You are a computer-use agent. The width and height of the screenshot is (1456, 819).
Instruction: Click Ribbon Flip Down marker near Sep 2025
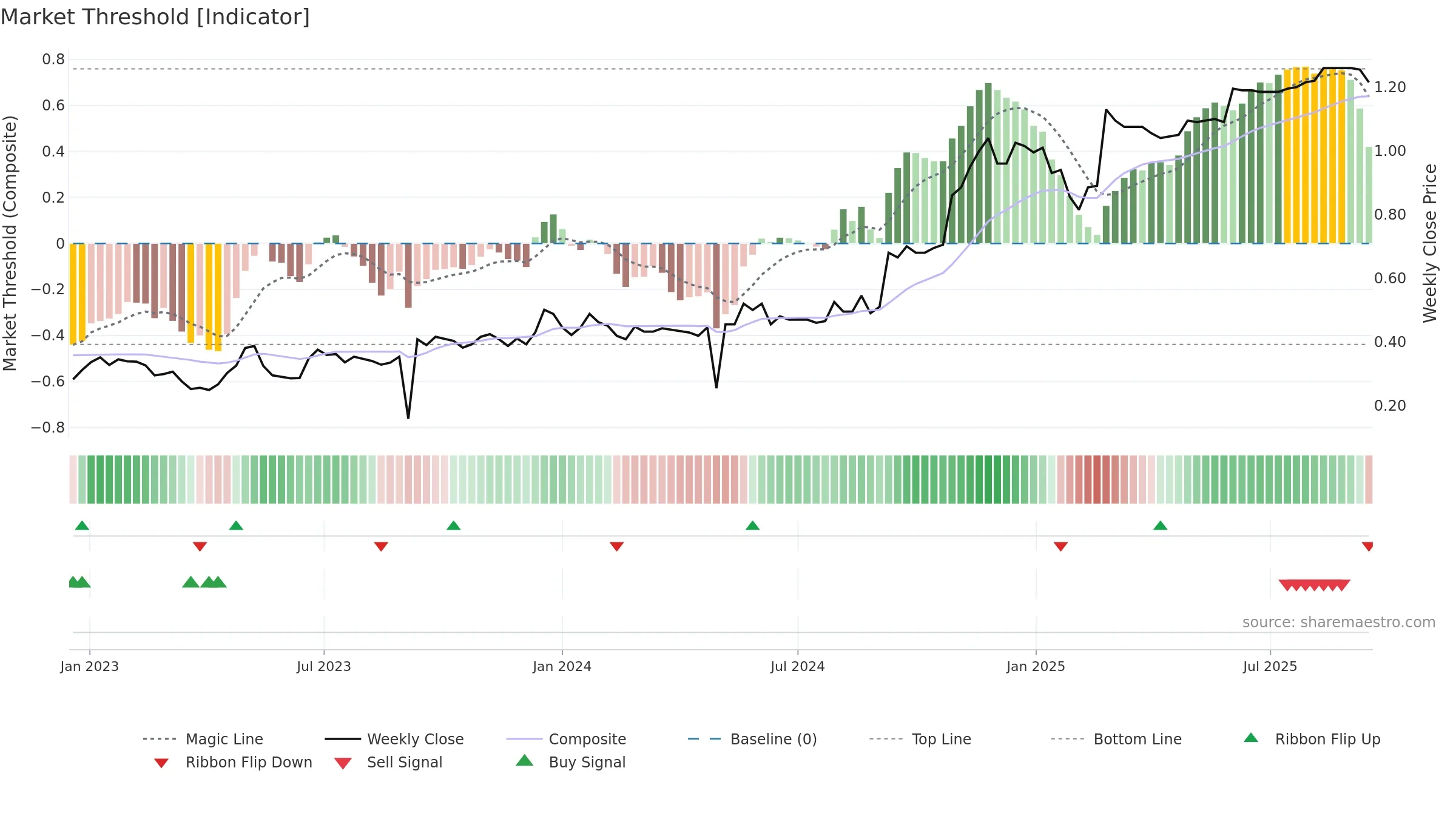coord(1367,547)
